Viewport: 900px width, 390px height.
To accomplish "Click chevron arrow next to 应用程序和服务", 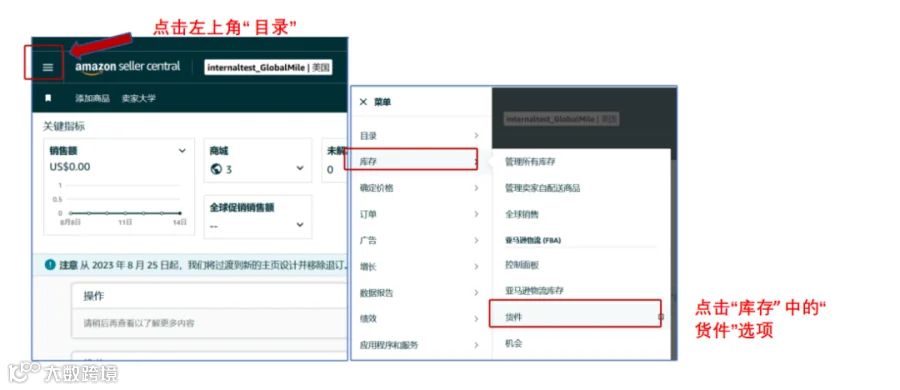I will [476, 345].
